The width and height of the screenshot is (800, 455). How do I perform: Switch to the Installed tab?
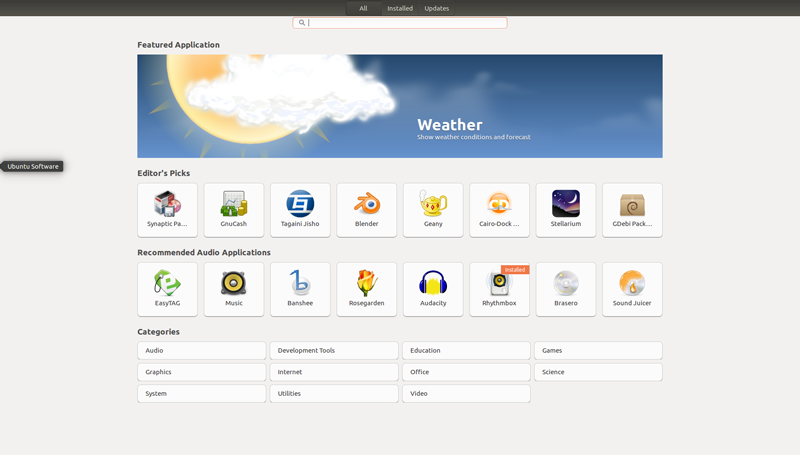point(400,8)
